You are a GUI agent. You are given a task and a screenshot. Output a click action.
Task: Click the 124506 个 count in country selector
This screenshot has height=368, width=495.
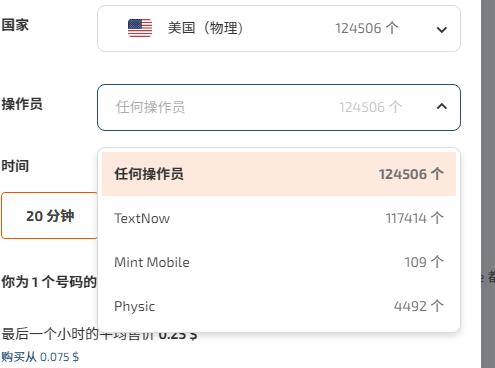point(367,28)
